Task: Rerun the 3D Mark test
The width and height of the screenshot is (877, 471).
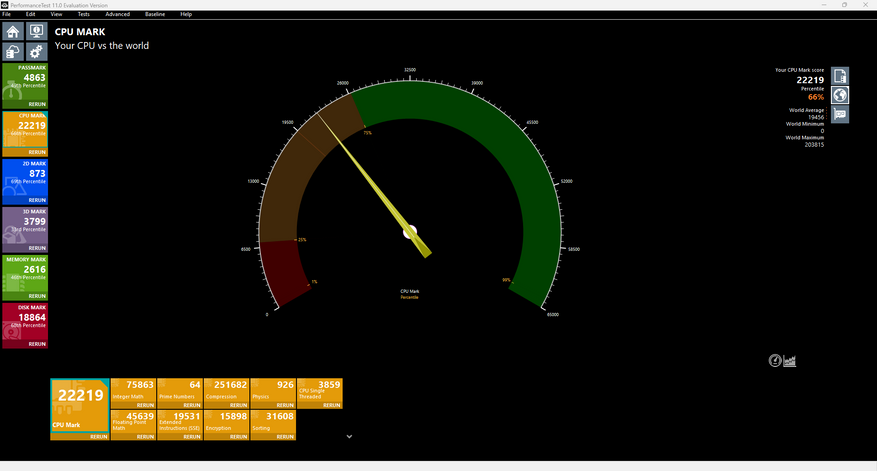Action: coord(37,248)
